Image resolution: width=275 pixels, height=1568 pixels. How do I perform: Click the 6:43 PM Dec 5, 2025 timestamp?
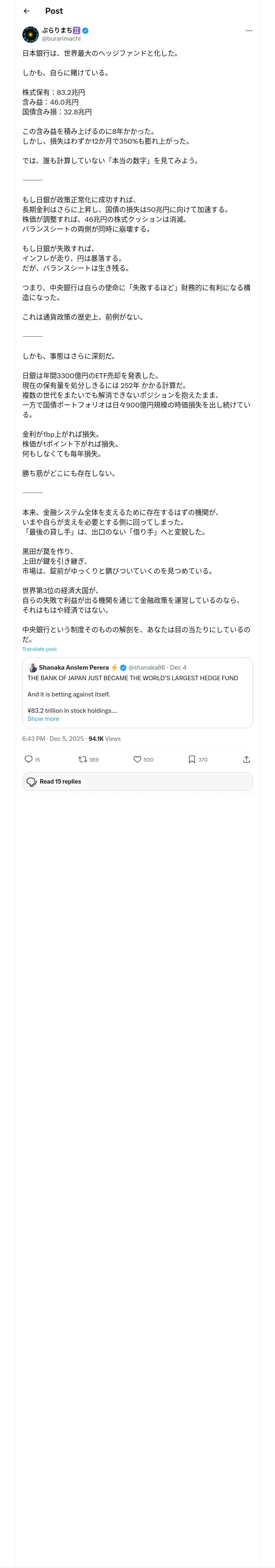53,739
